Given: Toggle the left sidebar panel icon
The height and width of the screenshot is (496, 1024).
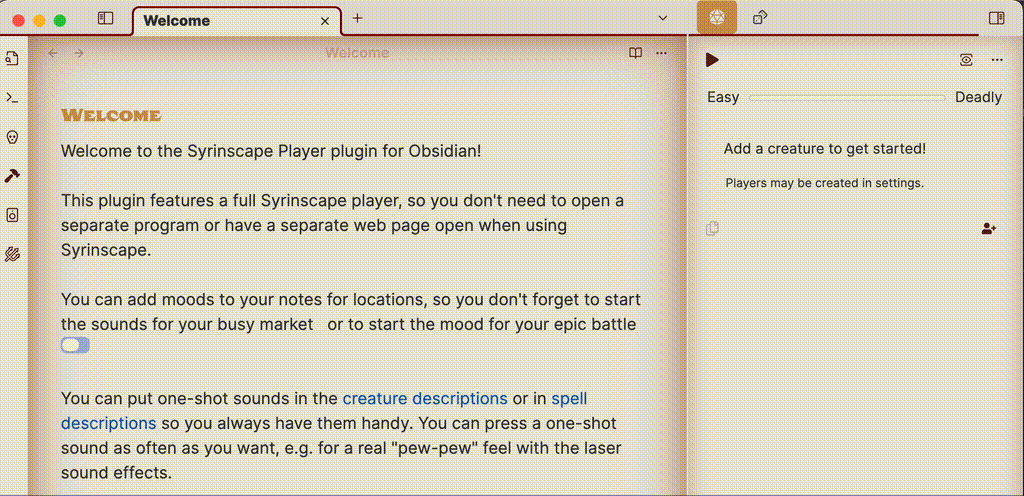Looking at the screenshot, I should (x=105, y=19).
